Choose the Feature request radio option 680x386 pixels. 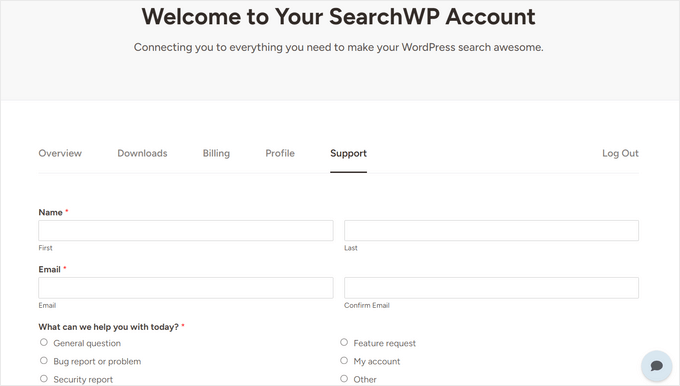click(x=344, y=343)
